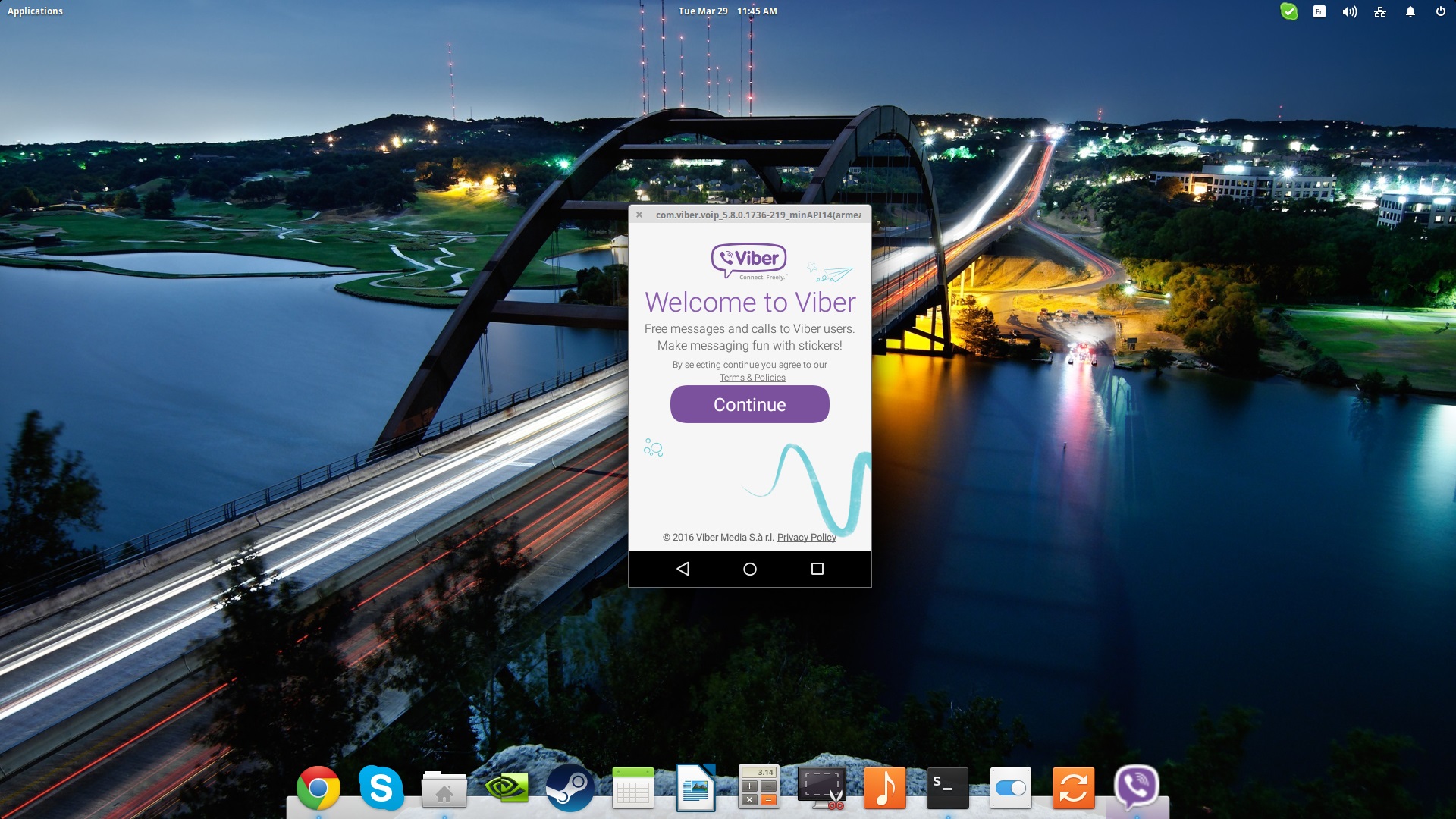The height and width of the screenshot is (819, 1456).
Task: Open the Terms & Policies link
Action: [x=752, y=378]
